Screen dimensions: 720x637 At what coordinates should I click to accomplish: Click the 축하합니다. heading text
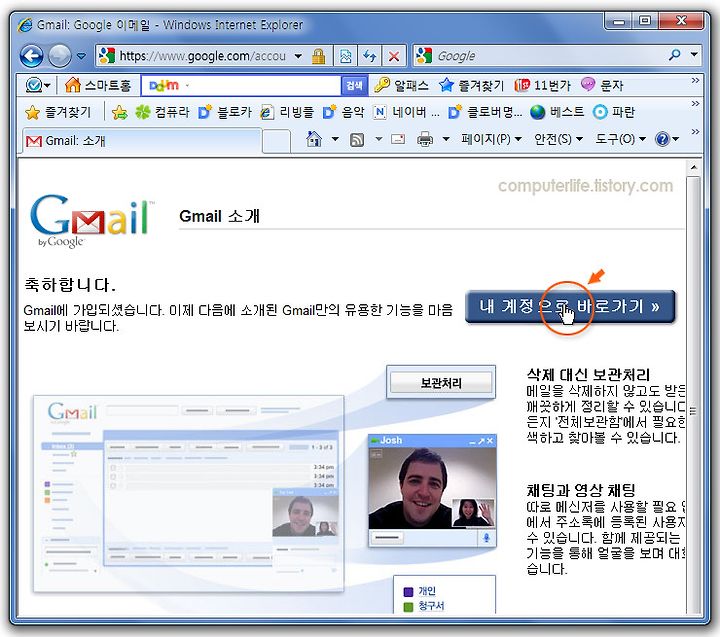point(70,285)
